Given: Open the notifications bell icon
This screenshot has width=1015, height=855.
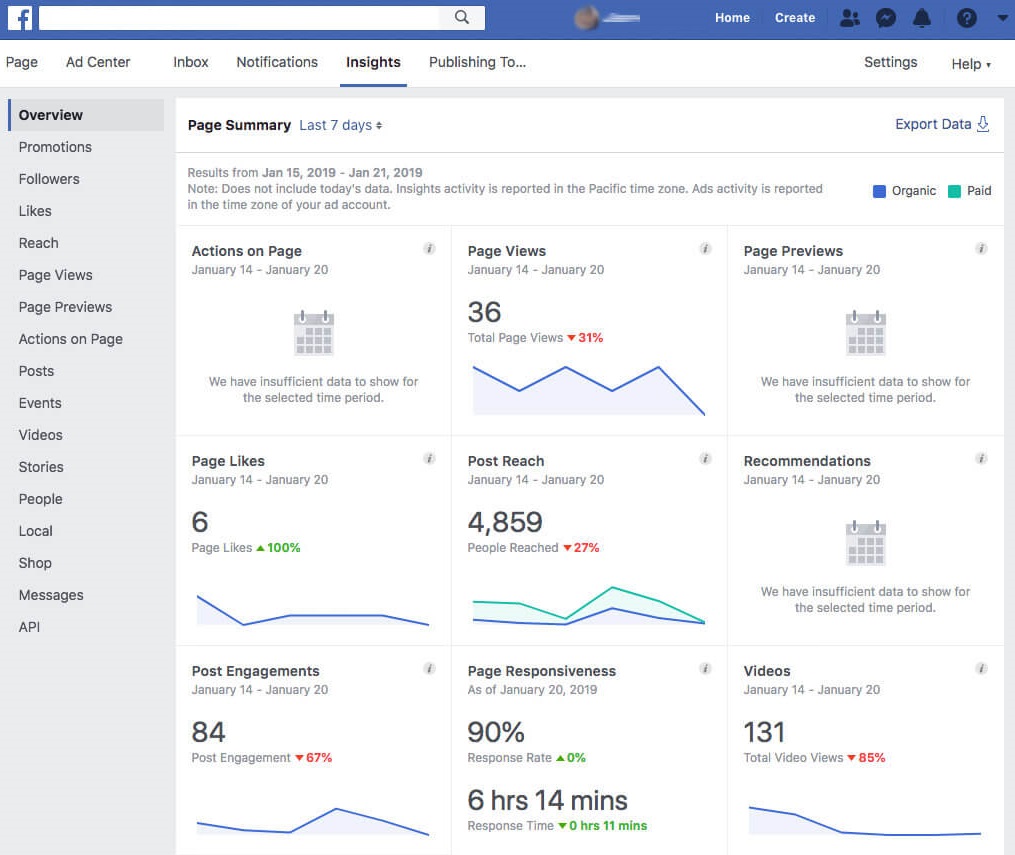Looking at the screenshot, I should point(922,17).
